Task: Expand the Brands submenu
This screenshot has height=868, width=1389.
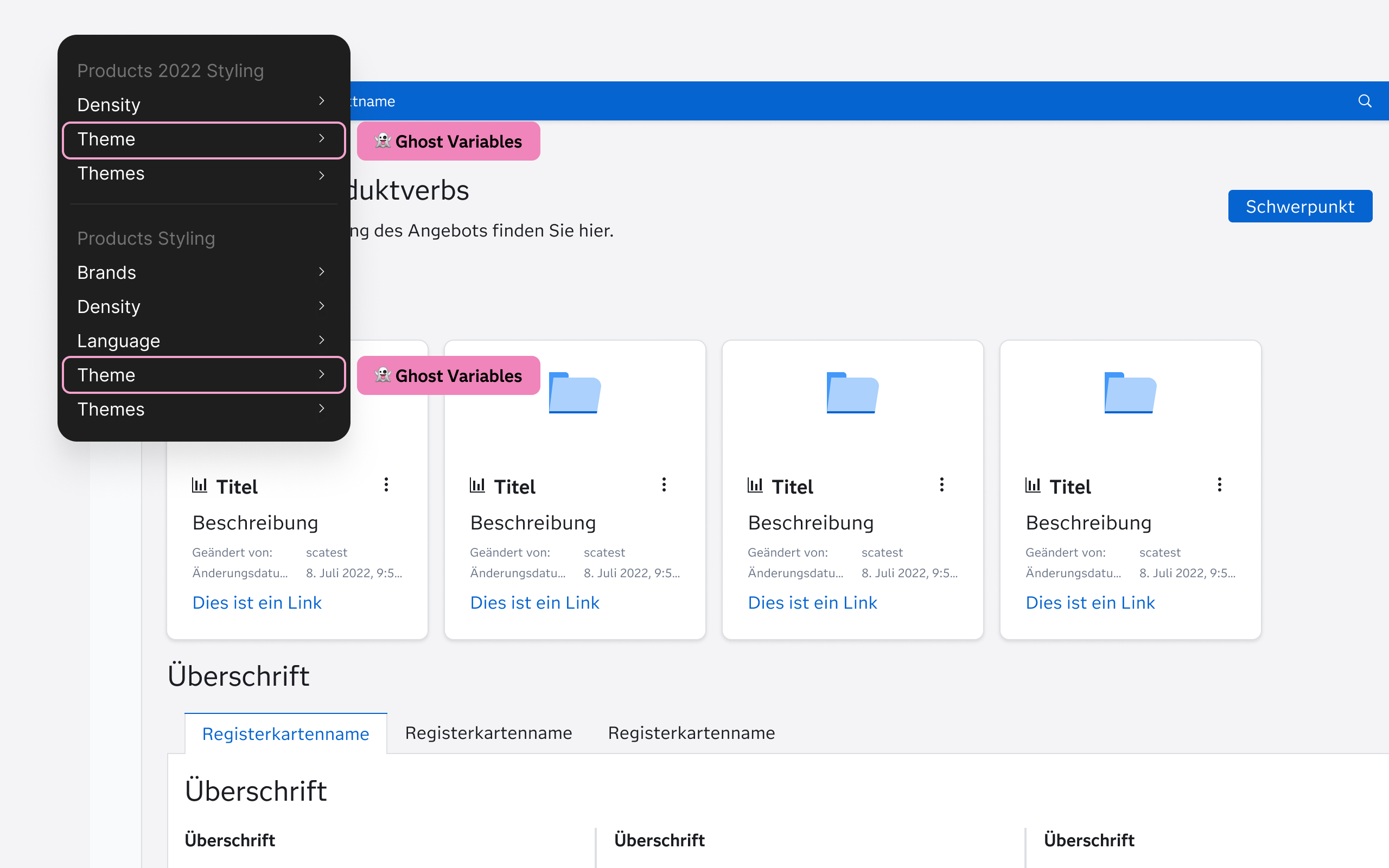Action: click(204, 272)
